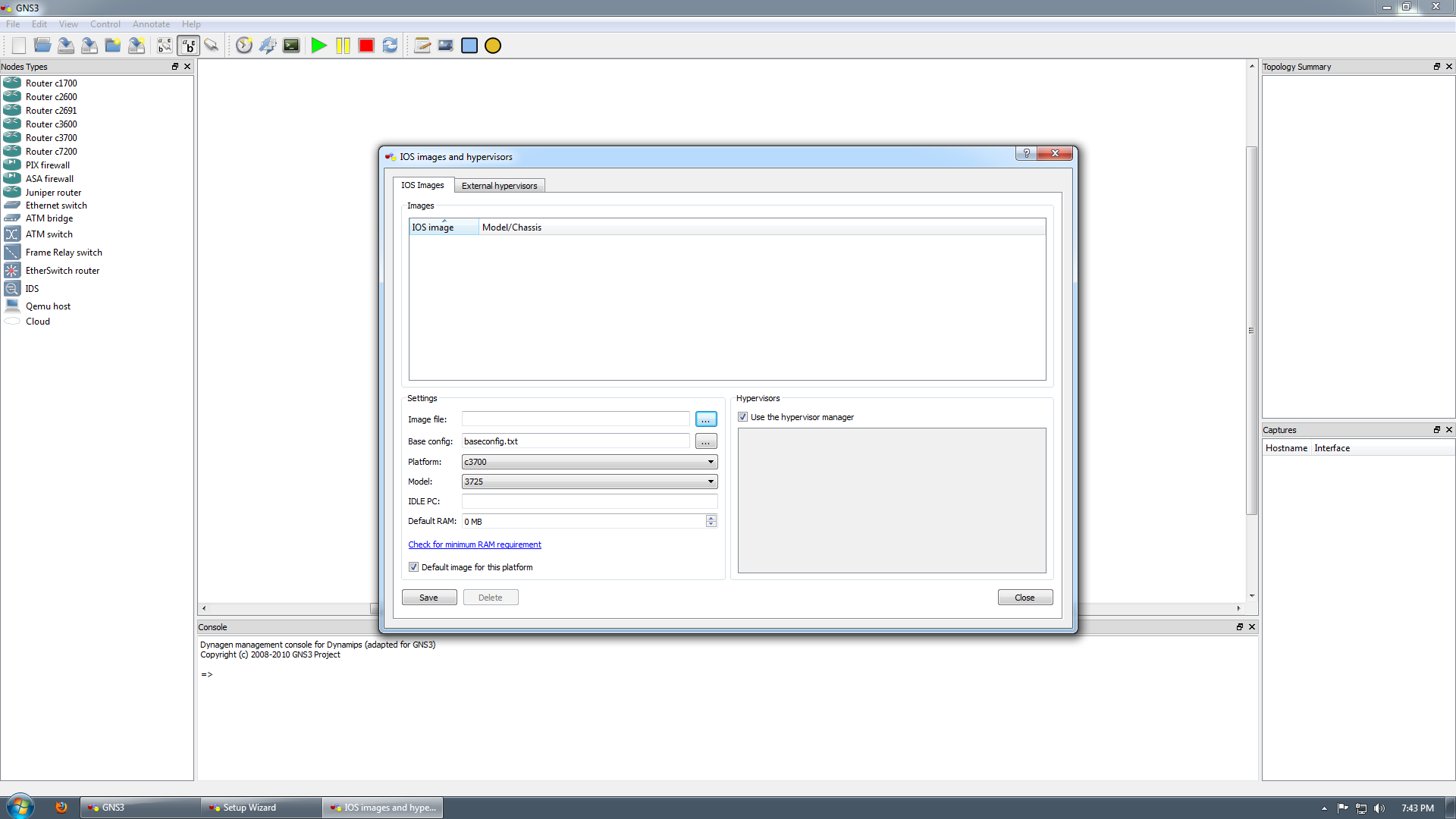Open the Control menu

coord(105,24)
